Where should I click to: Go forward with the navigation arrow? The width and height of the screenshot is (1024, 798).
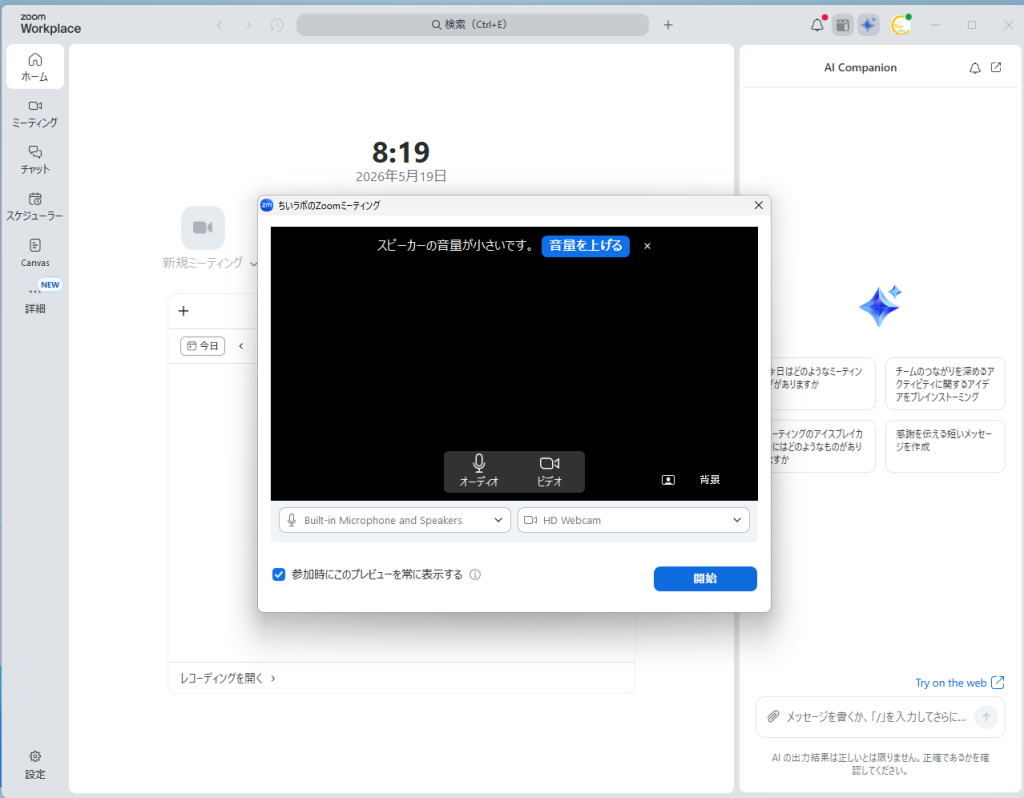tap(248, 25)
